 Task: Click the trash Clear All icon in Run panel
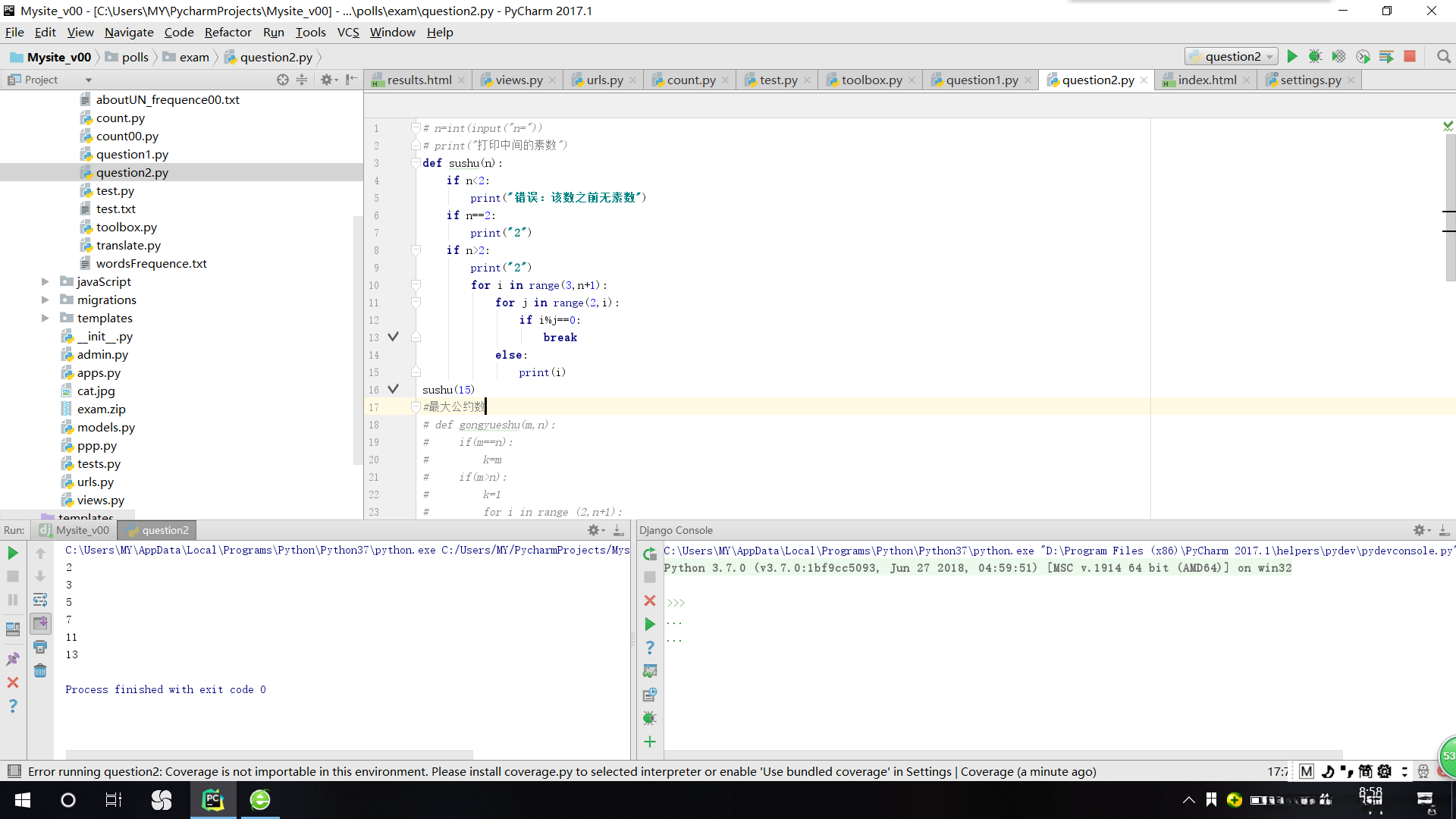coord(40,671)
